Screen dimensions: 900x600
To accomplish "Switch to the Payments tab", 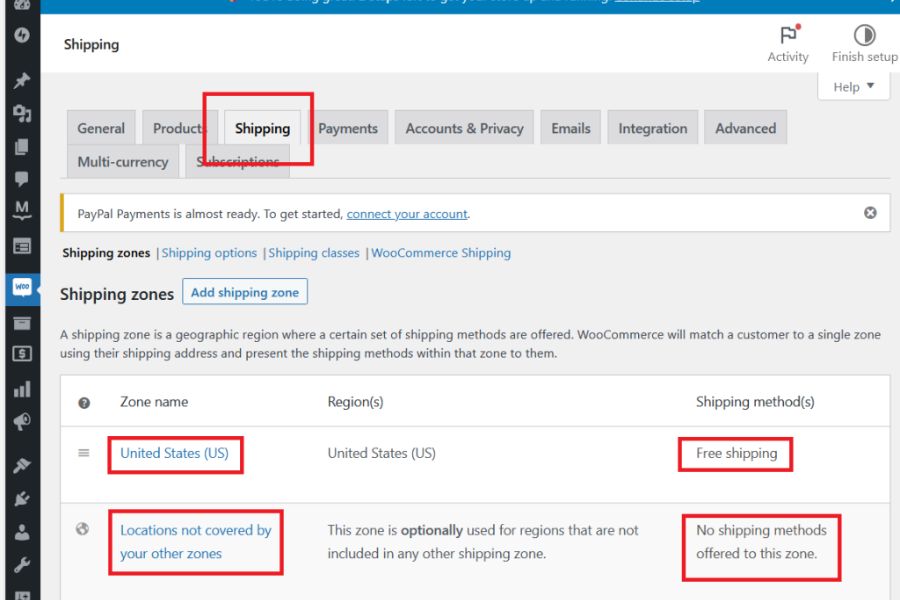I will [x=348, y=128].
